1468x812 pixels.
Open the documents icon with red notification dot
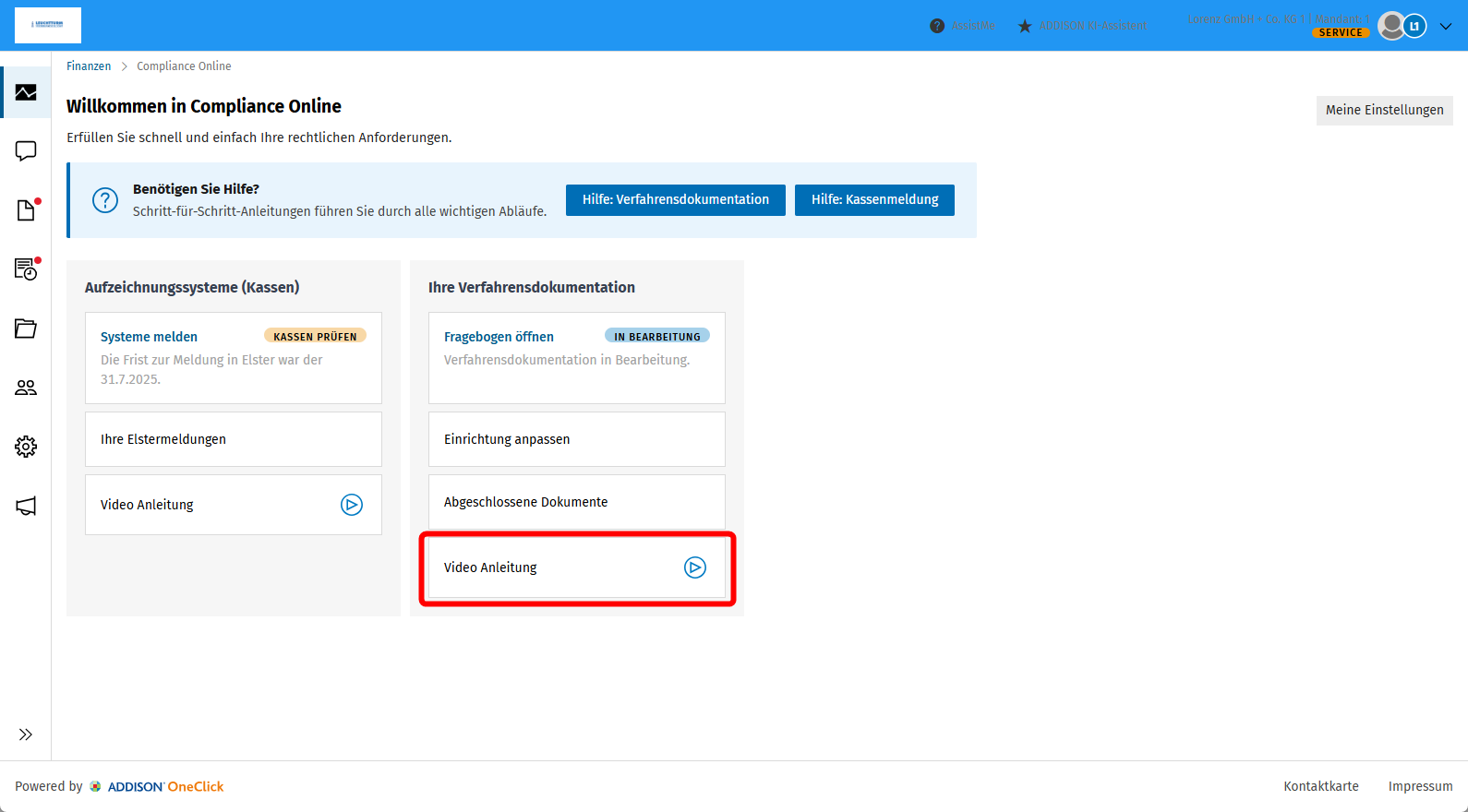click(26, 210)
